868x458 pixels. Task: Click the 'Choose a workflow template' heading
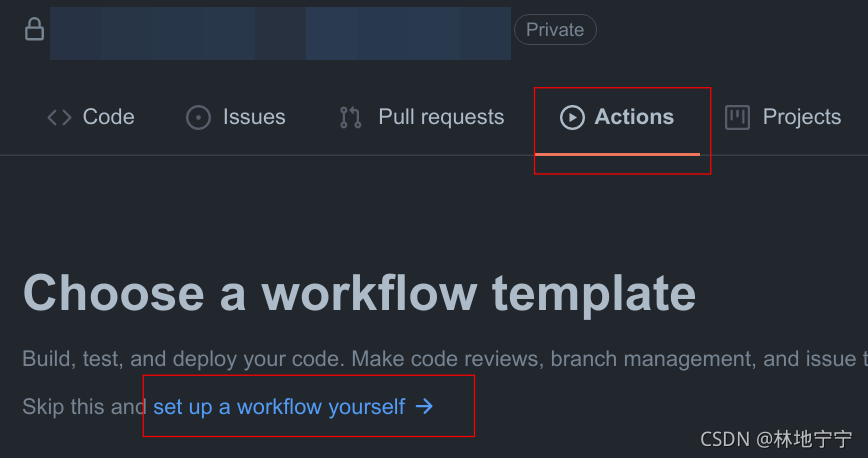(359, 294)
